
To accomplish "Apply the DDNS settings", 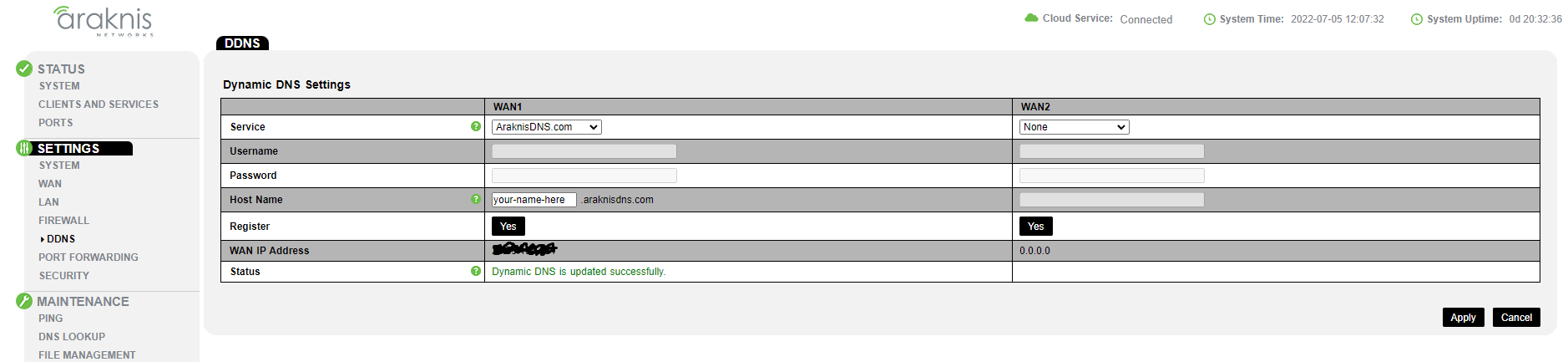I will coord(1464,318).
